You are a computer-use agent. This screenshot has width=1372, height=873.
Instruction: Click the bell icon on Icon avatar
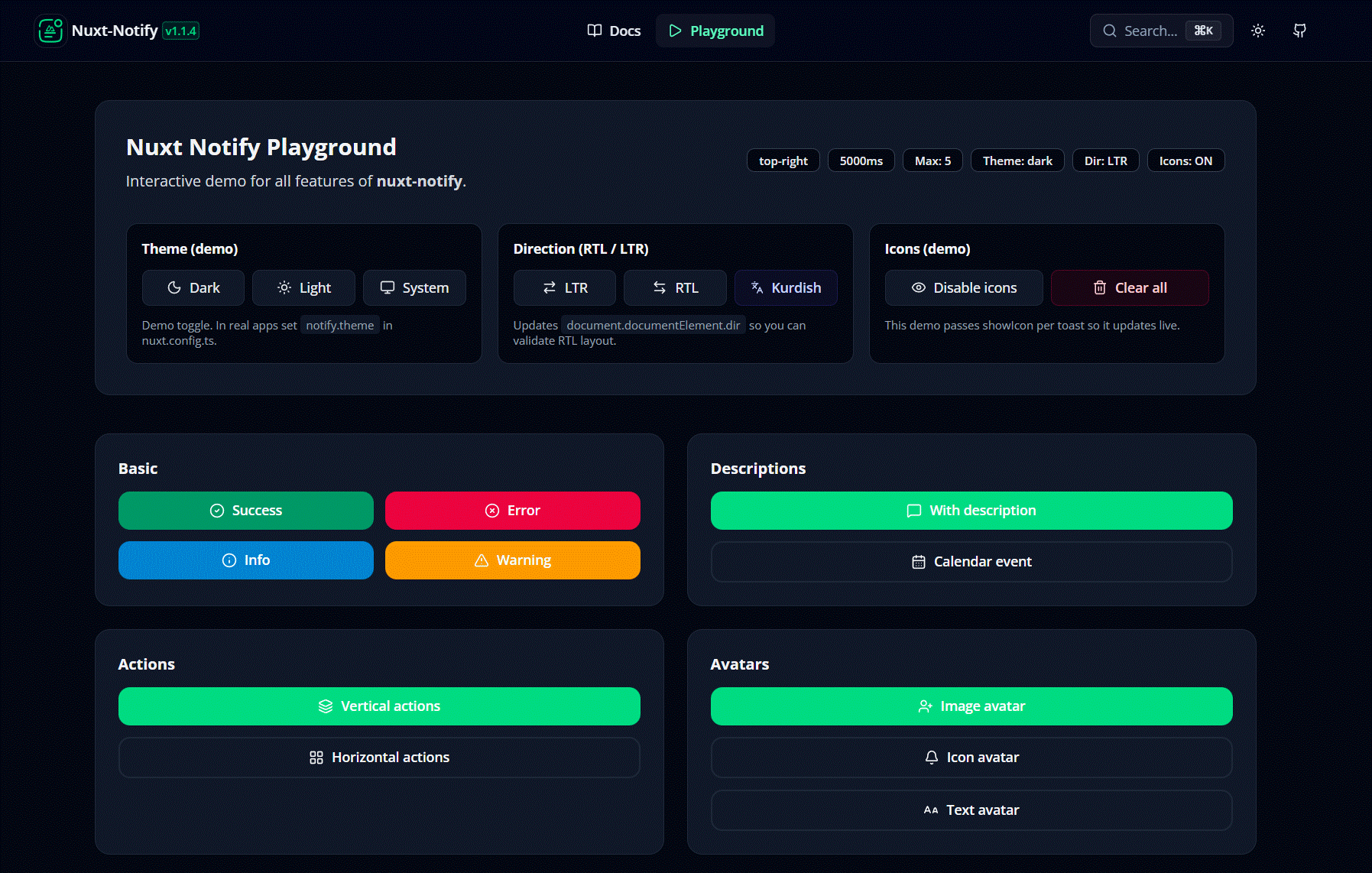[x=931, y=757]
